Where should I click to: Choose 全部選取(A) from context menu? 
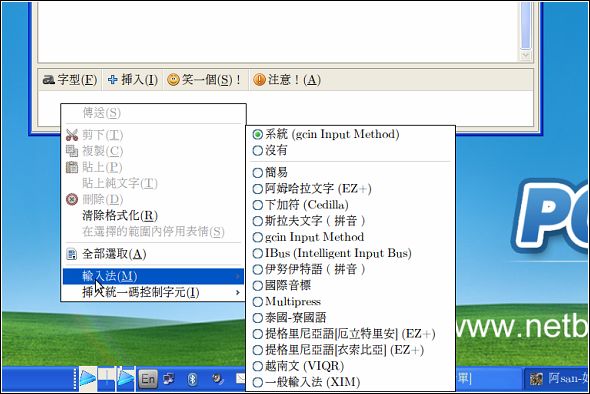click(x=153, y=254)
